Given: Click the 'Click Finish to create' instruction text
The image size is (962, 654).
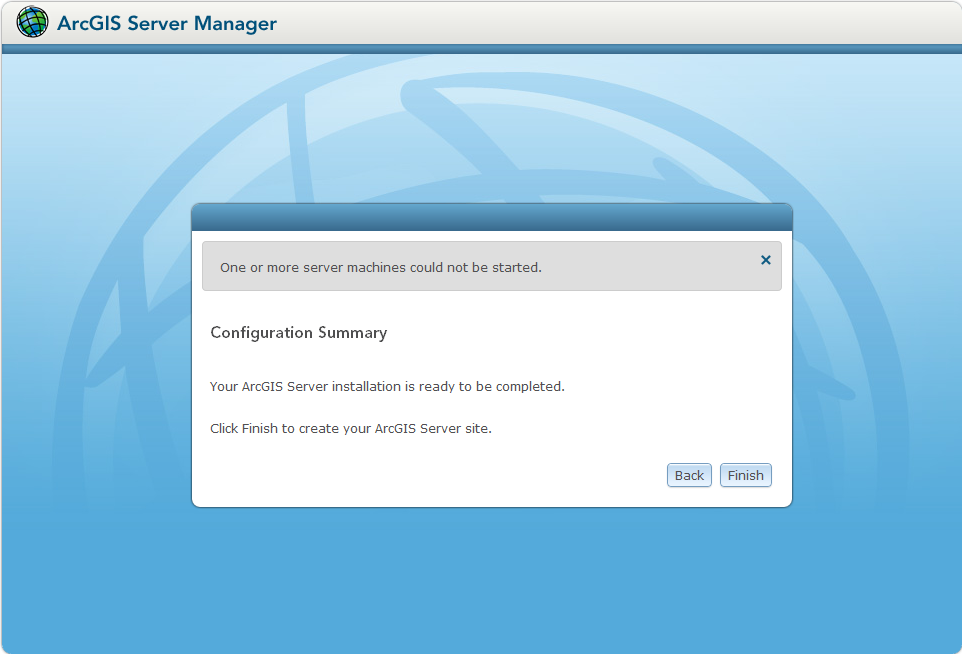Looking at the screenshot, I should 351,428.
